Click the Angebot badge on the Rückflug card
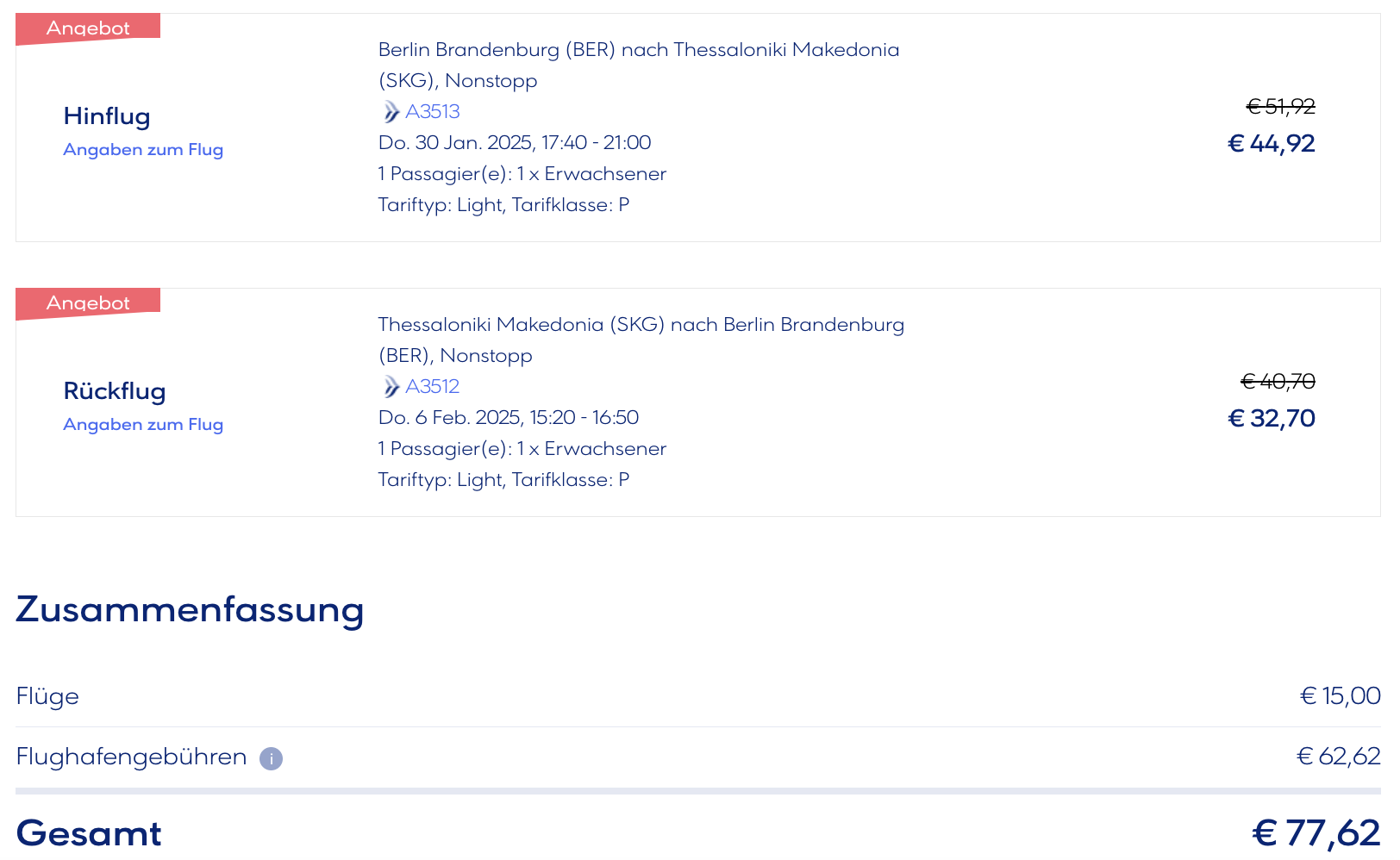 [x=88, y=303]
